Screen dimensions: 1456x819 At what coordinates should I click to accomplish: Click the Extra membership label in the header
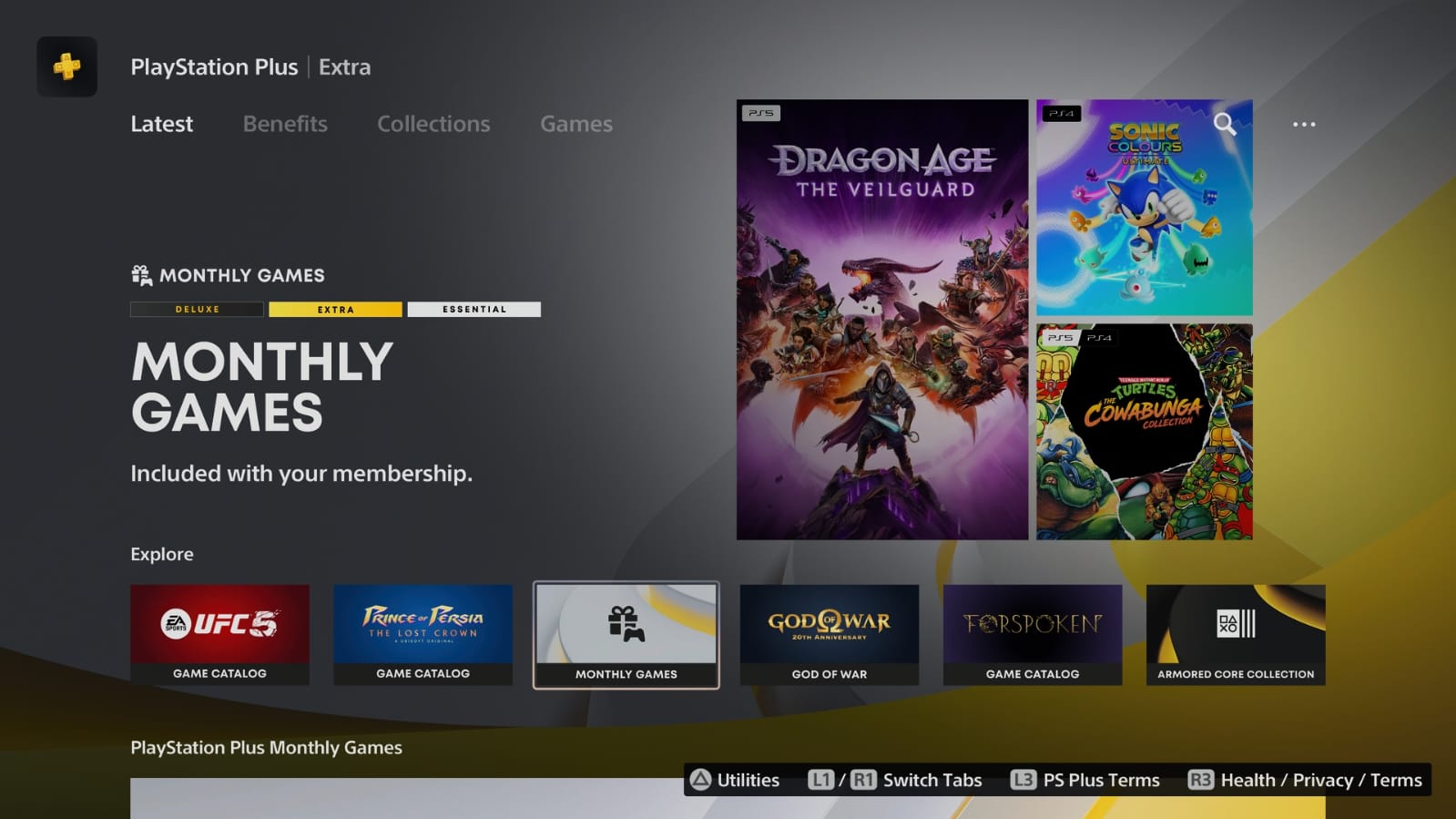pos(344,67)
